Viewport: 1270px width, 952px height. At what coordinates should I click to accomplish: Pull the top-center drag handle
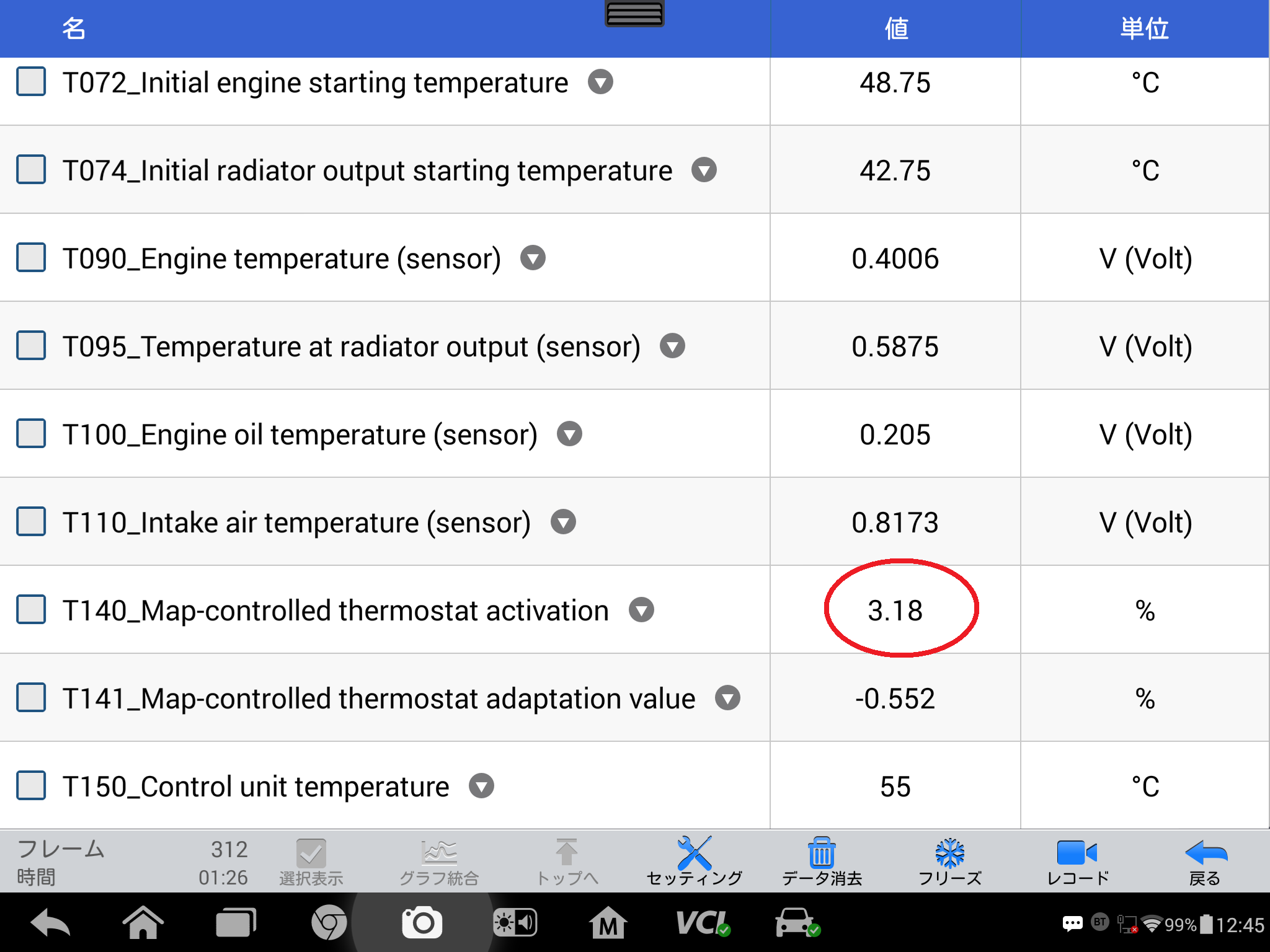click(x=634, y=13)
